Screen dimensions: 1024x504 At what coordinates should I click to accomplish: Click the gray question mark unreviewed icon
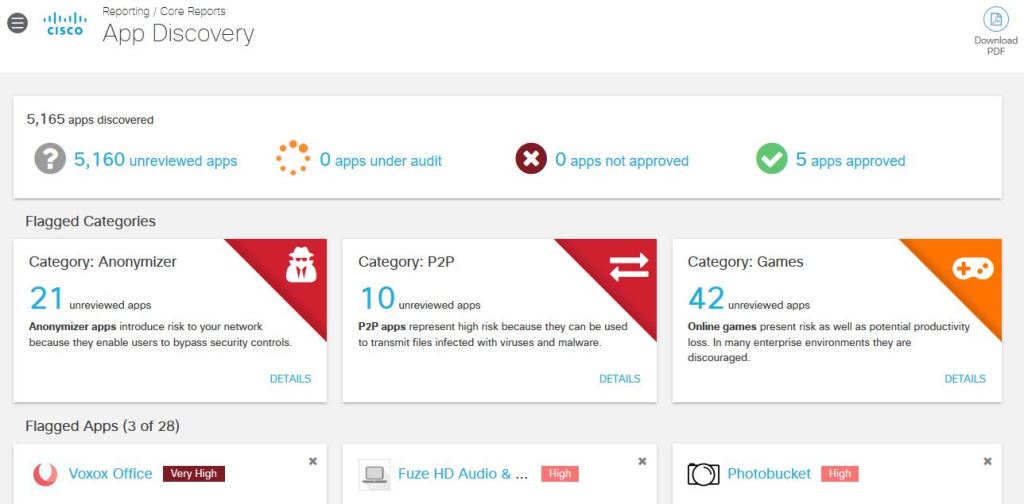tap(50, 159)
